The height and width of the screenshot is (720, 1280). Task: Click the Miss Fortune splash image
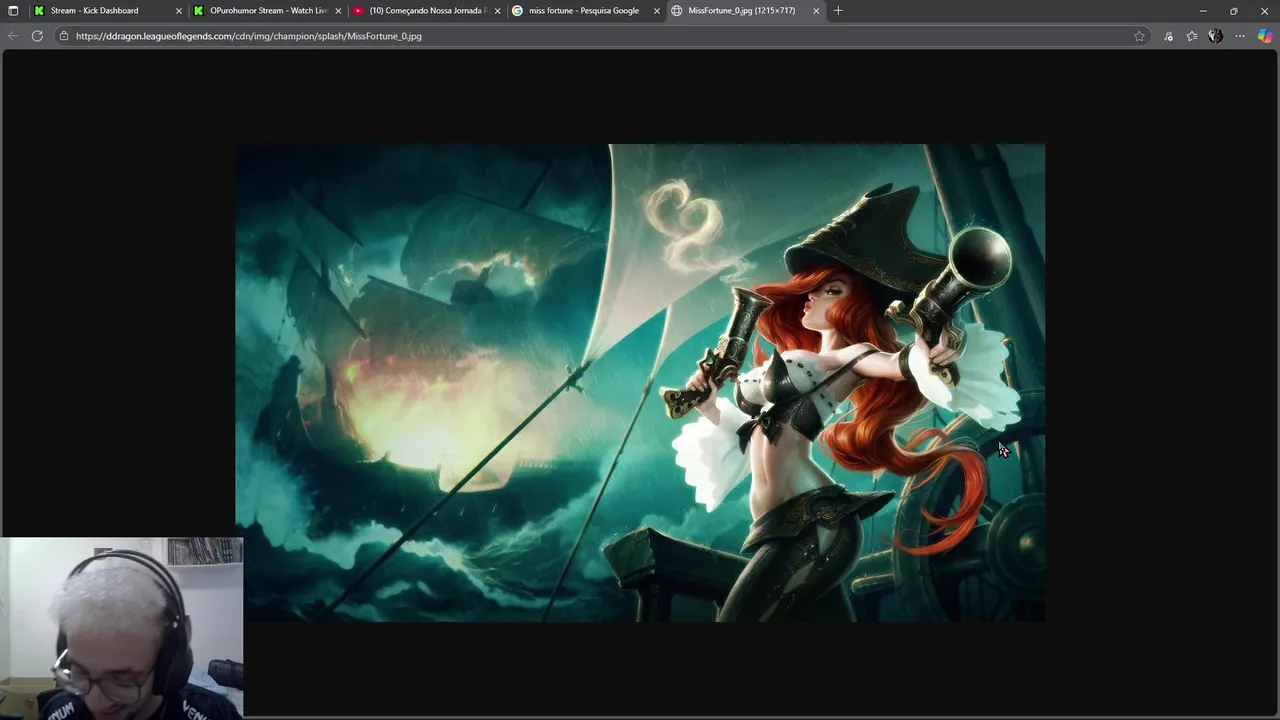coord(640,383)
